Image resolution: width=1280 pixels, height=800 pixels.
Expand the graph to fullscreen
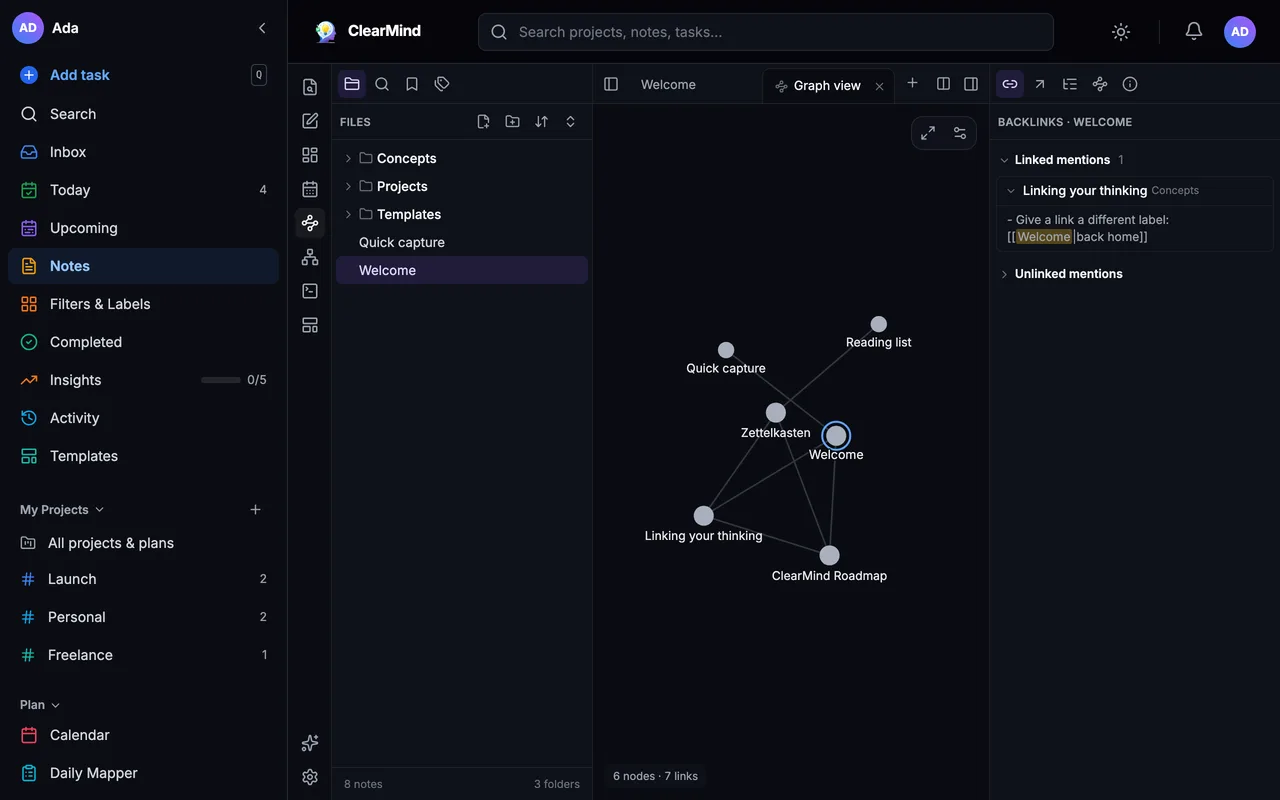(928, 133)
